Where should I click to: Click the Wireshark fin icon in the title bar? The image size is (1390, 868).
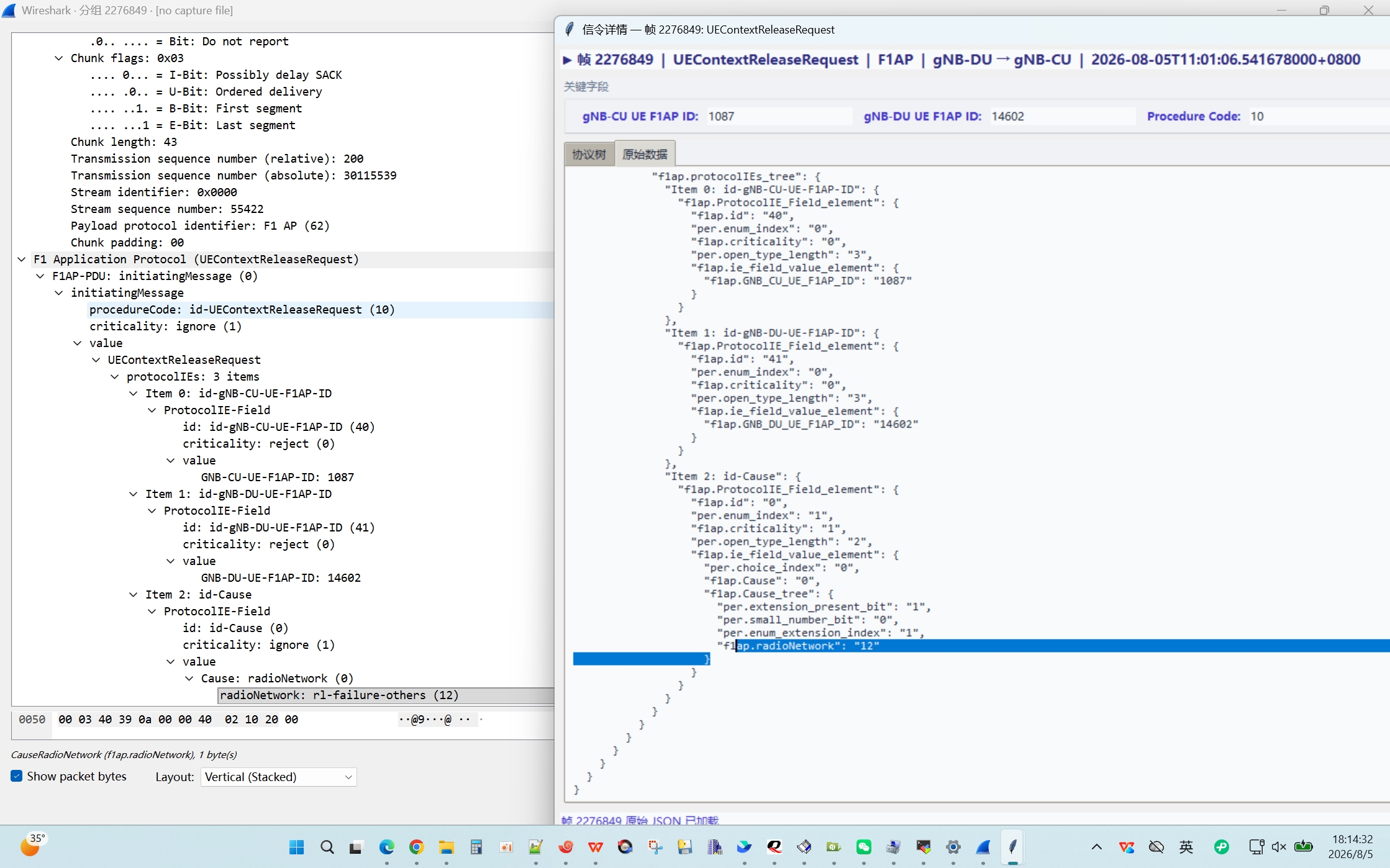click(x=9, y=11)
